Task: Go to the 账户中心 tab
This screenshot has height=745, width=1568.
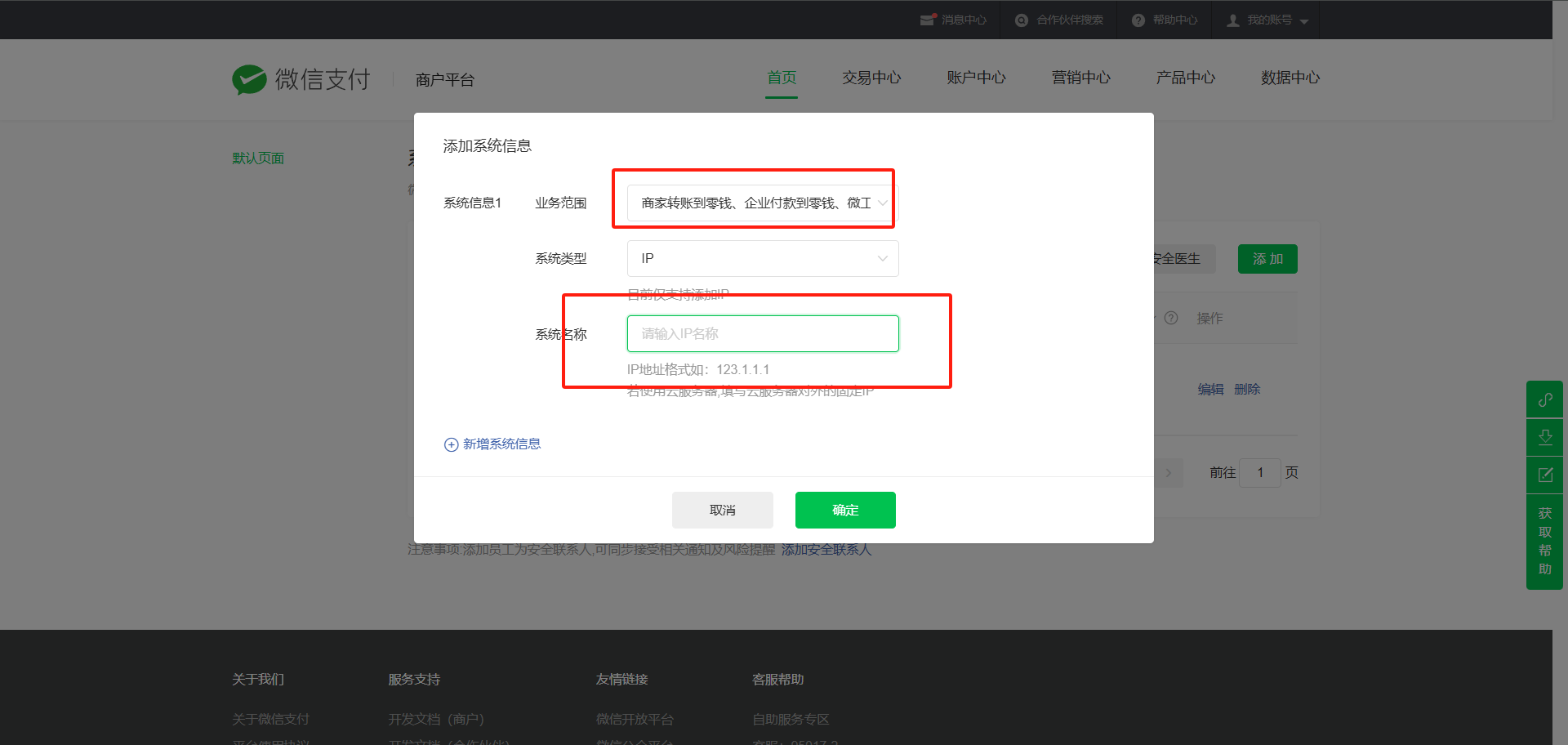Action: [976, 78]
